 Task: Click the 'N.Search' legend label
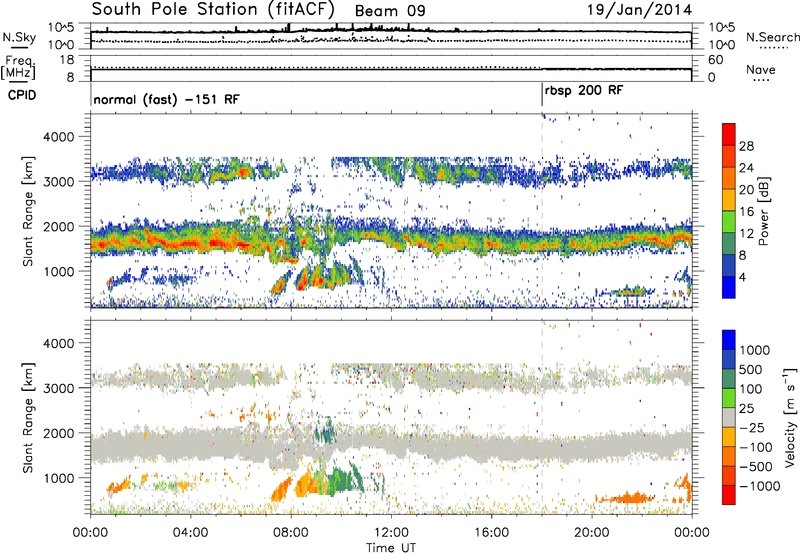773,37
